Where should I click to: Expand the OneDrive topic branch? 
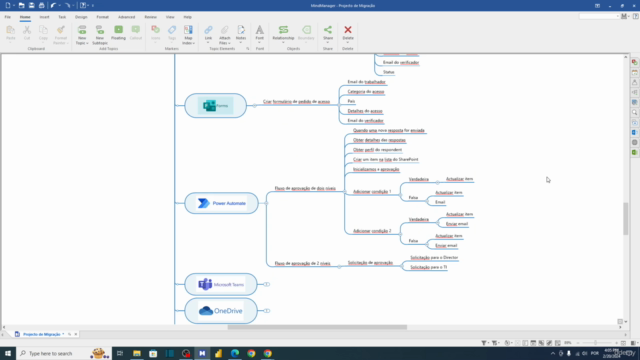(x=267, y=311)
